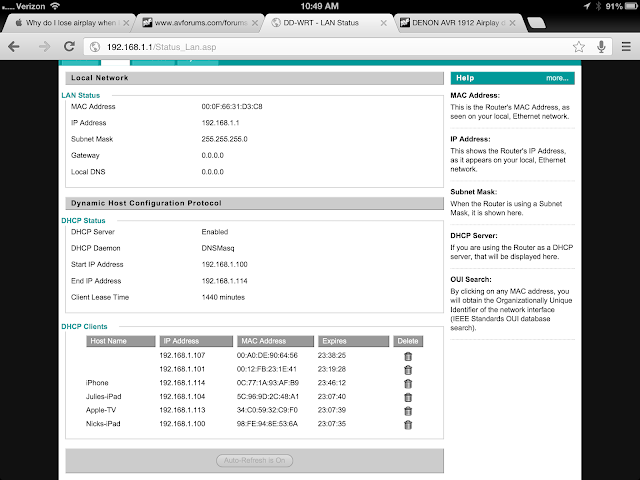Delete the 192.168.1.101 DHCP lease

tap(408, 370)
